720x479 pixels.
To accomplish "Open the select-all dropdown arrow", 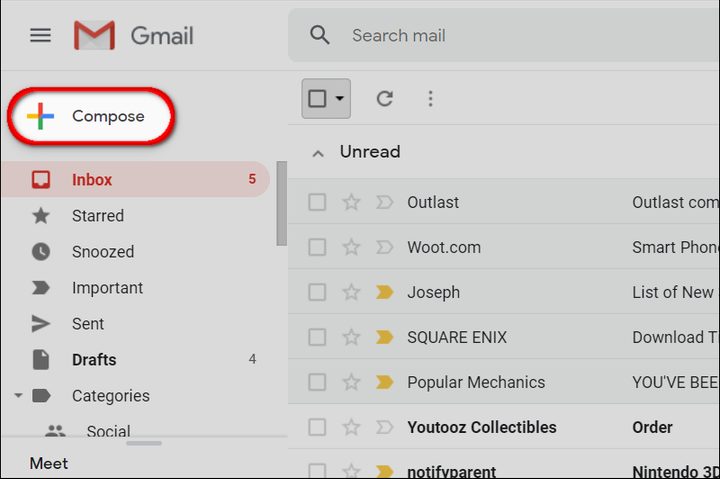I will [x=340, y=98].
